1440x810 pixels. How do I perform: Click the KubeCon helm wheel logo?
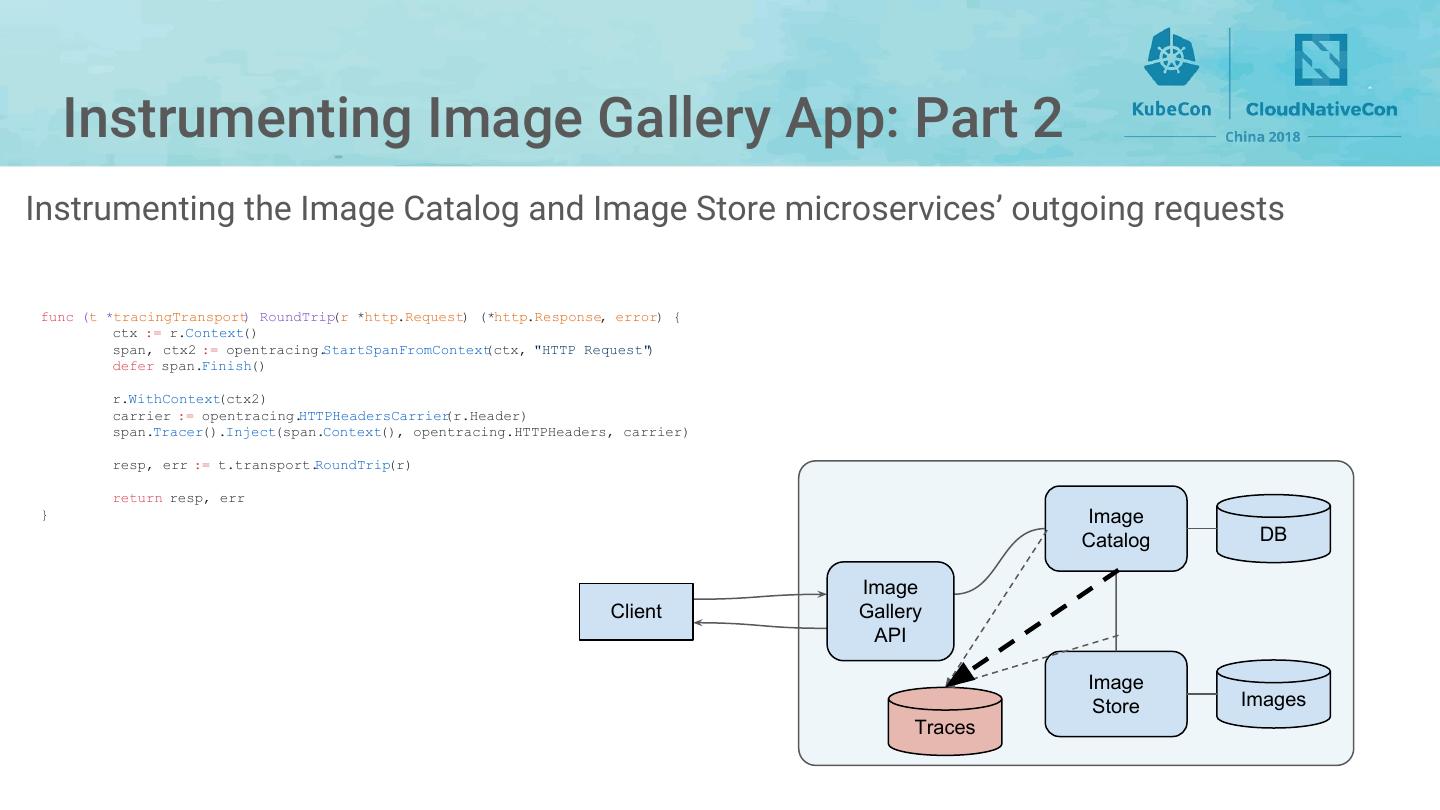coord(1171,57)
